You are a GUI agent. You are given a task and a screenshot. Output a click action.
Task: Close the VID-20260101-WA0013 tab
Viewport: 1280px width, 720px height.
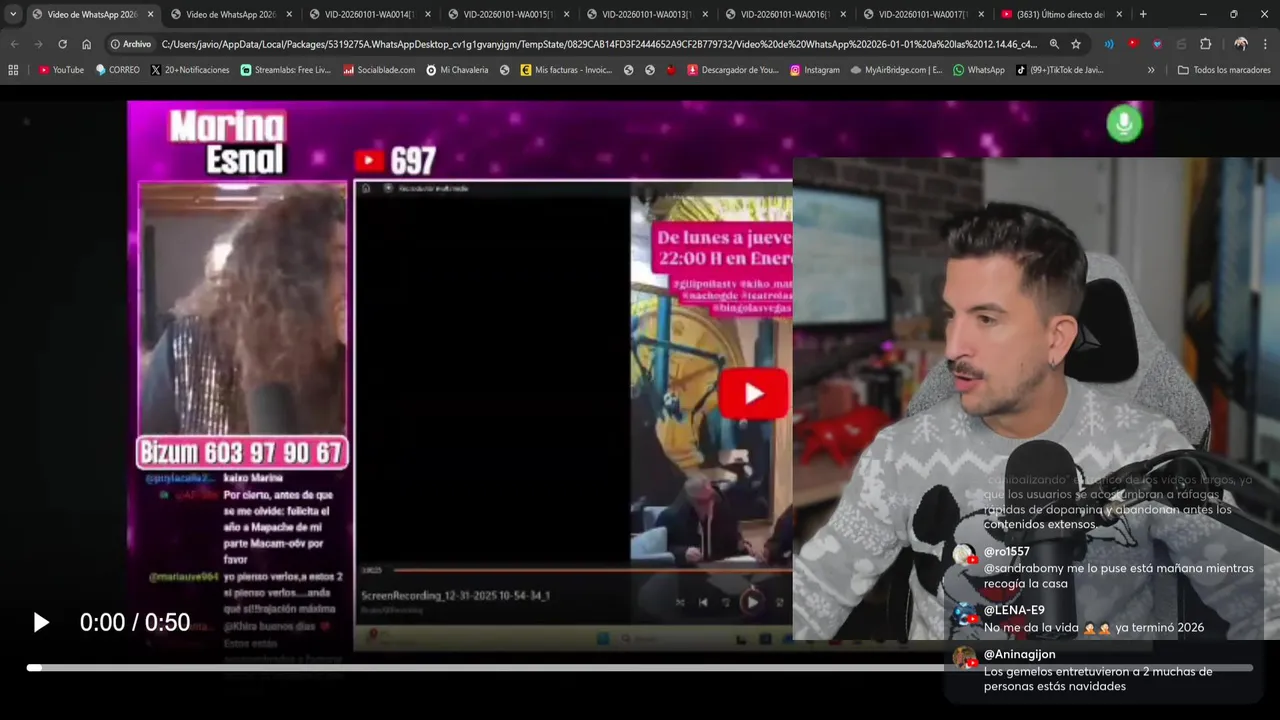(704, 14)
